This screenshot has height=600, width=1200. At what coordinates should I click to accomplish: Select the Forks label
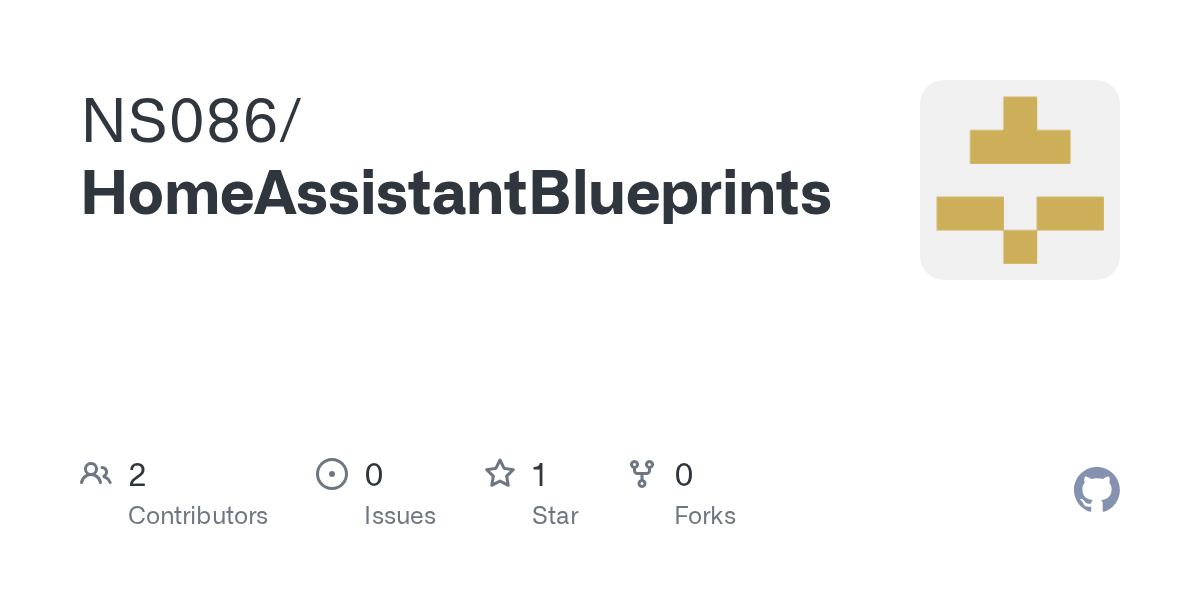point(705,516)
